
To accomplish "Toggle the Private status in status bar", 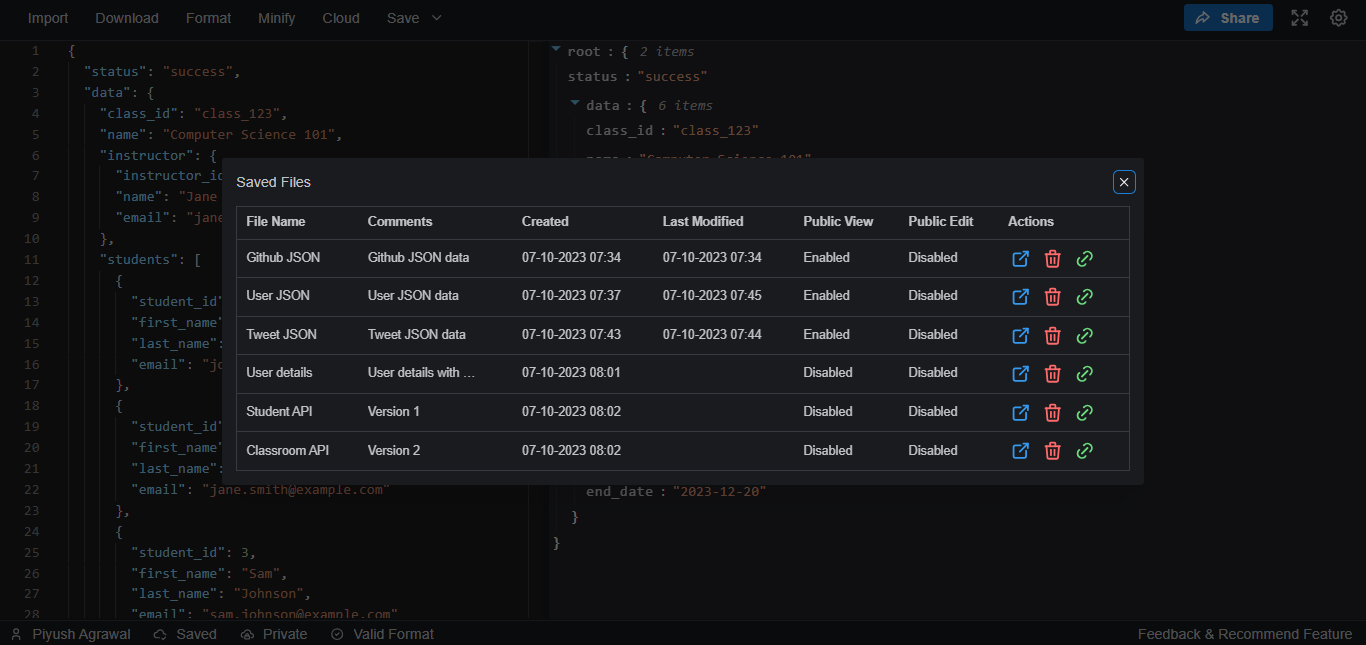I will [274, 634].
